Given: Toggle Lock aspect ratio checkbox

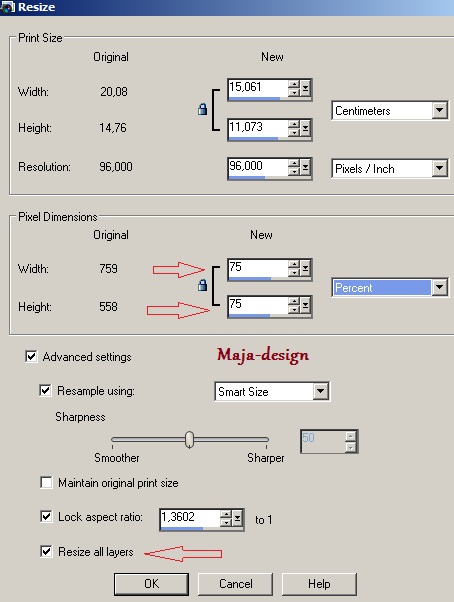Looking at the screenshot, I should pos(46,516).
